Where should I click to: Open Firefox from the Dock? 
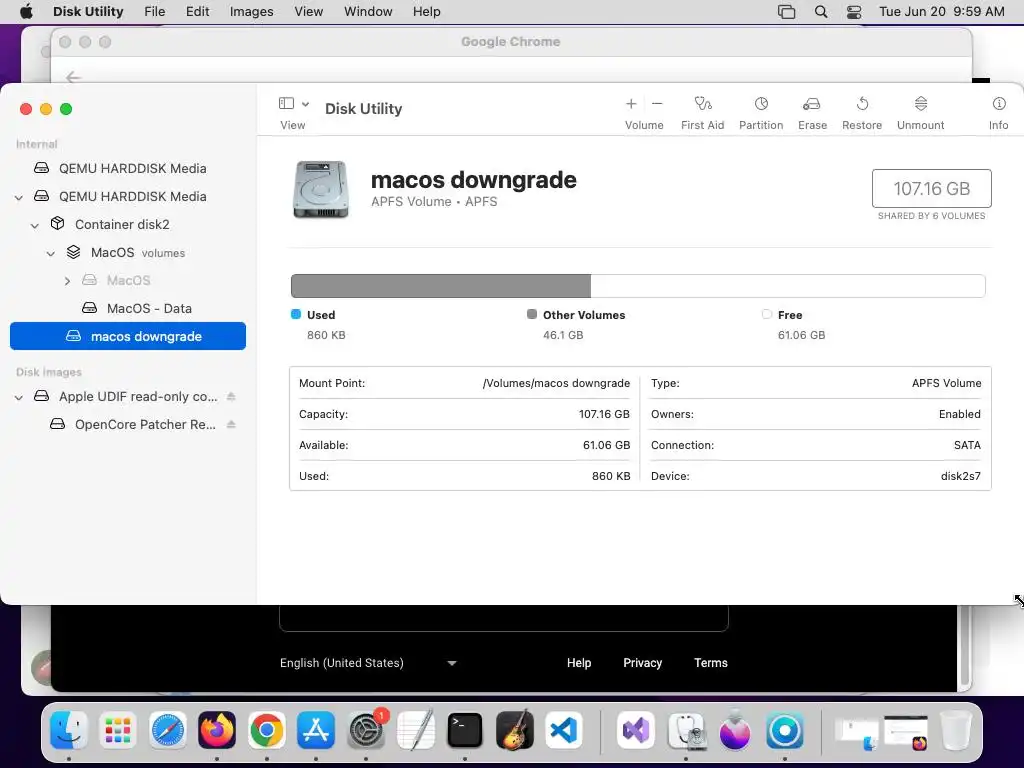coord(217,729)
